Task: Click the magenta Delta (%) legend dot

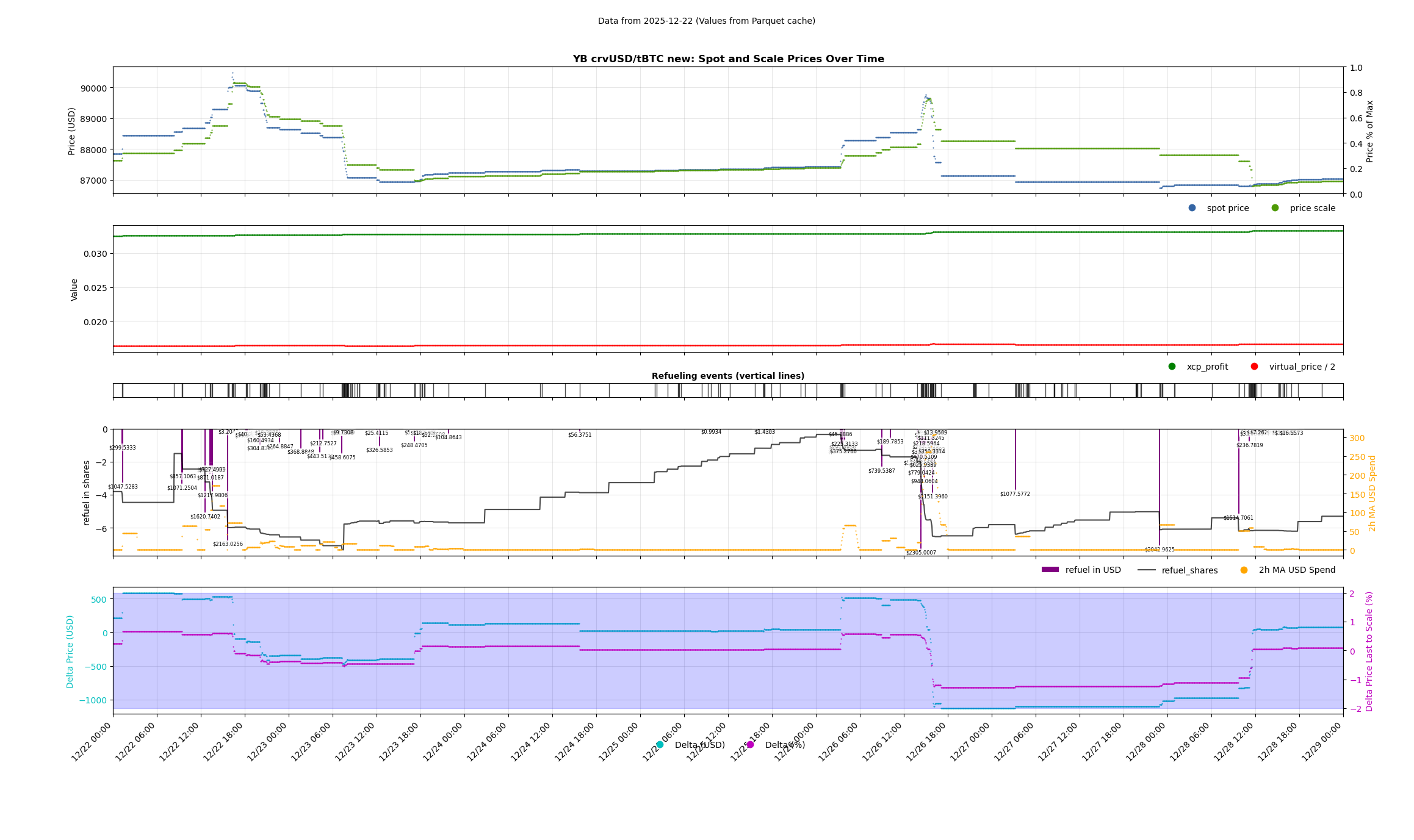Action: (750, 745)
